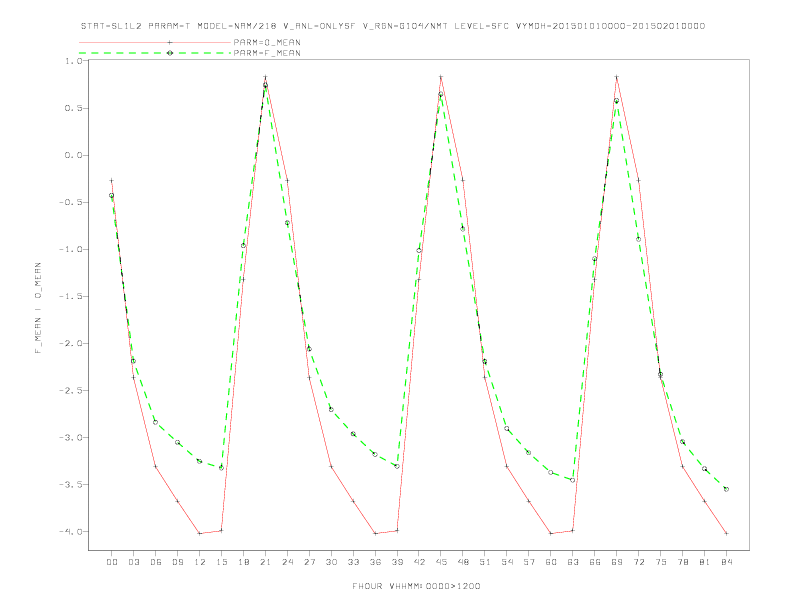Click the x-axis title FHOUR VHHMM=0000>1200

tap(416, 586)
